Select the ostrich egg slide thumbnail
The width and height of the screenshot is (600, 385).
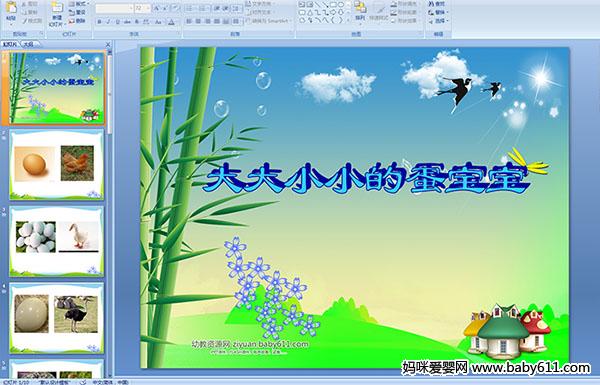click(57, 318)
